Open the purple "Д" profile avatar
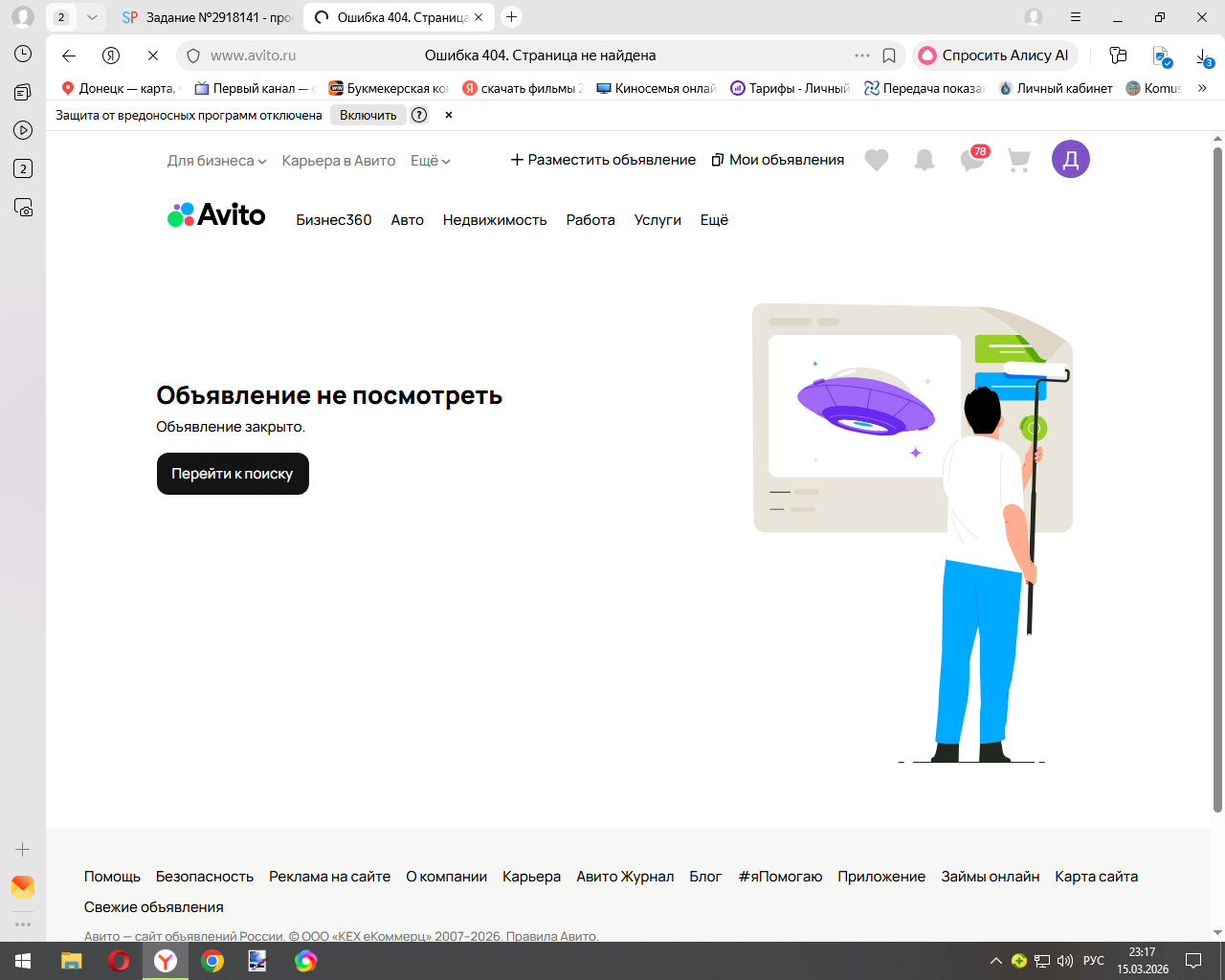This screenshot has width=1225, height=980. (1071, 159)
